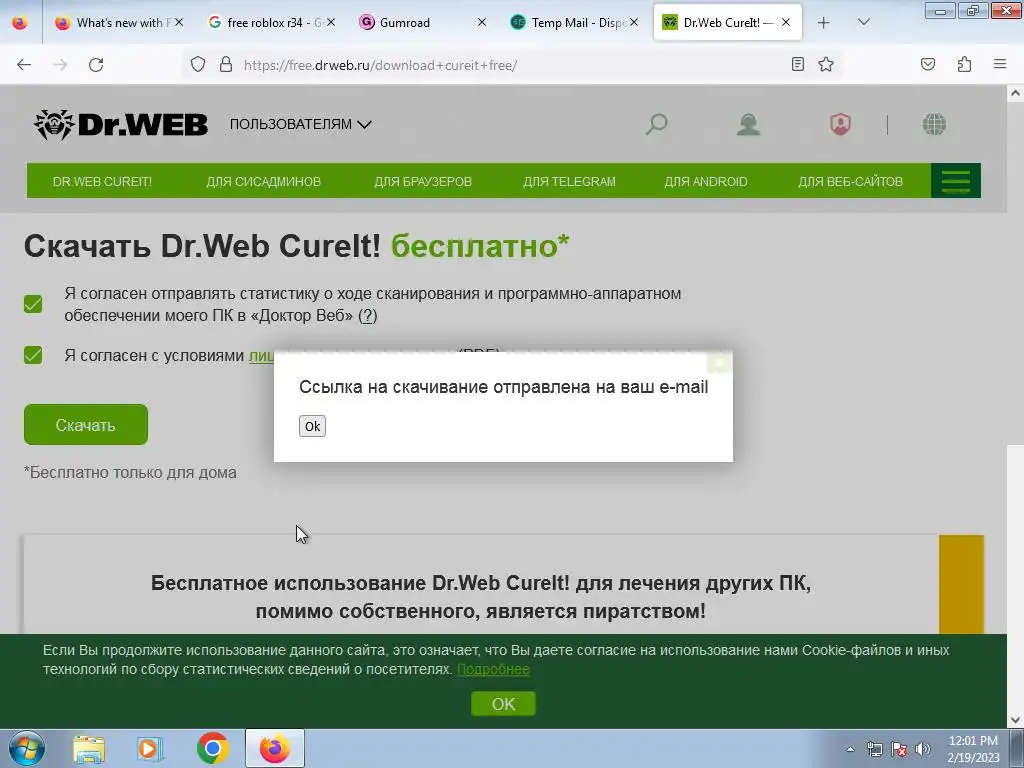Open the Подробнее cookie details link

coord(493,669)
